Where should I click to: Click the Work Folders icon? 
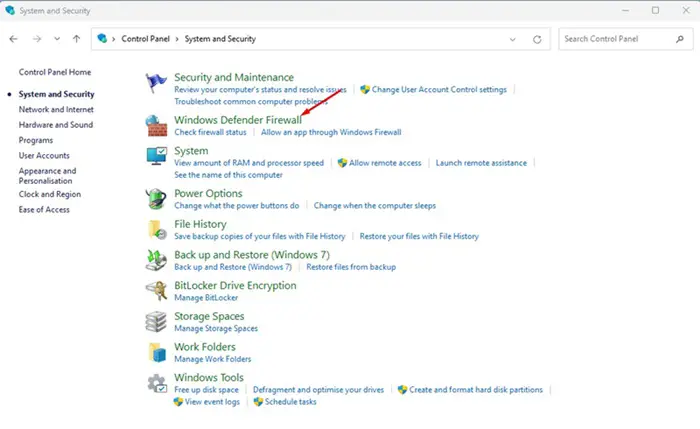point(157,352)
